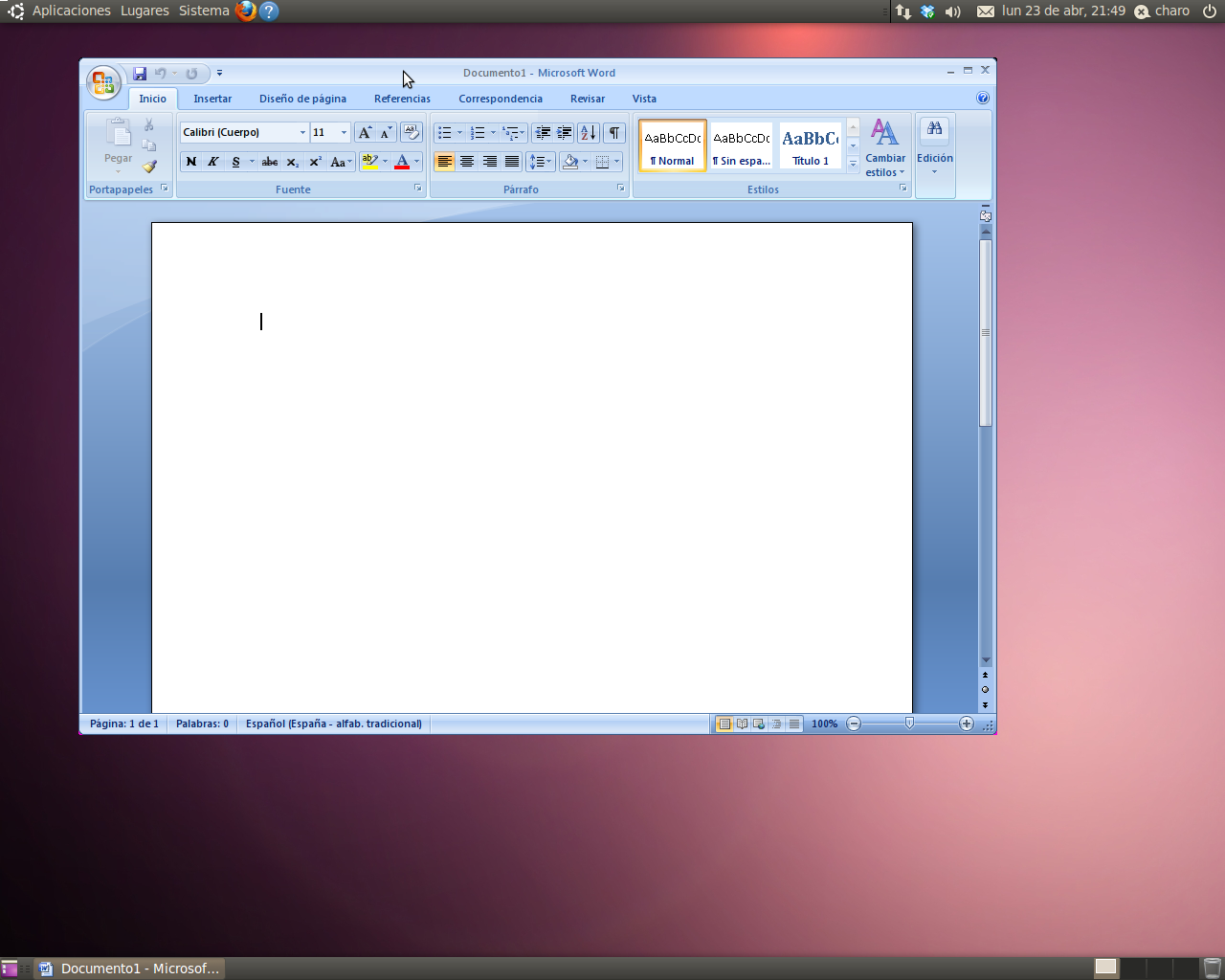1225x980 pixels.
Task: Open the round Office button menu
Action: click(103, 82)
